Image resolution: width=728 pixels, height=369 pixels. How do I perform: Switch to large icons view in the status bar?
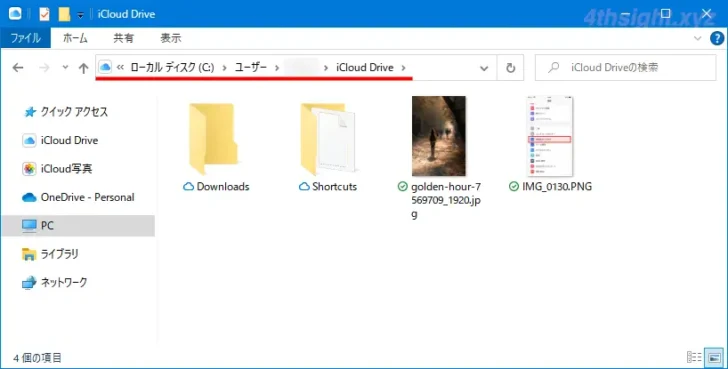714,357
